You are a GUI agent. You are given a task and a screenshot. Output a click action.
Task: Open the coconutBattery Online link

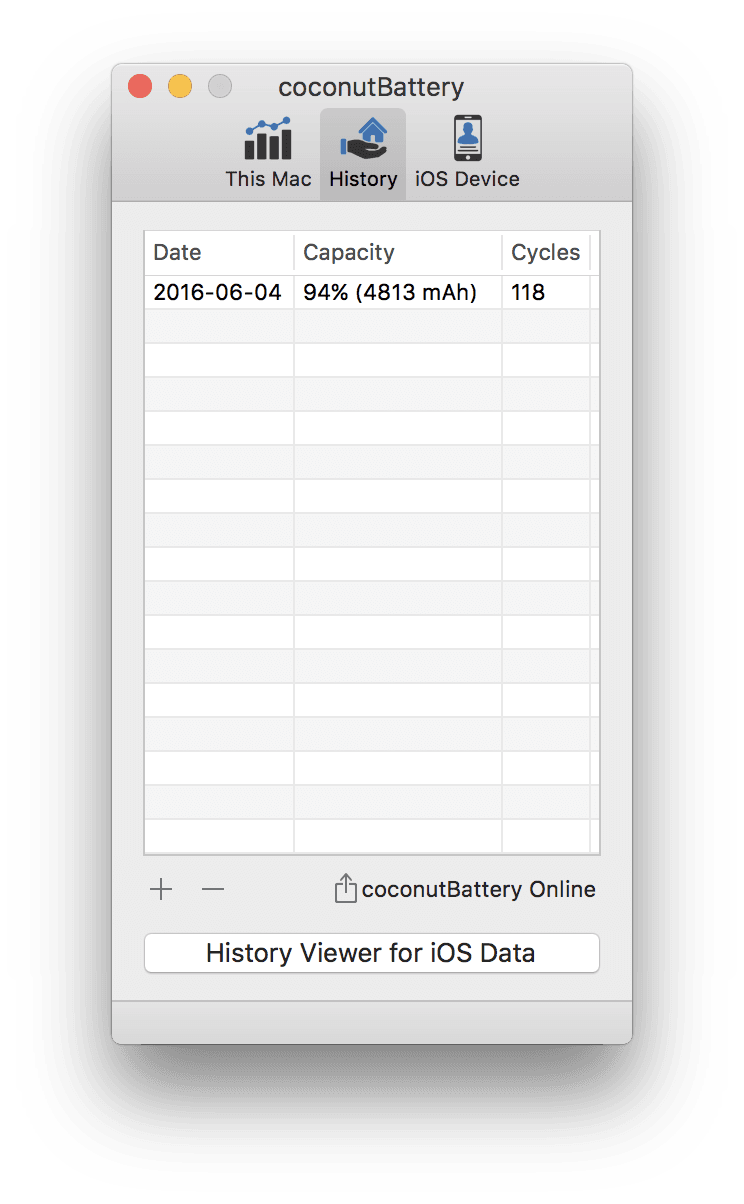click(479, 889)
